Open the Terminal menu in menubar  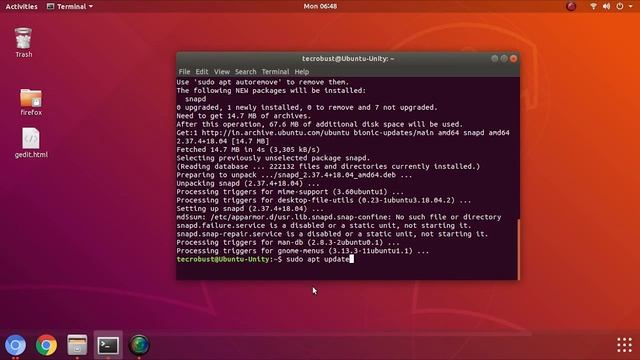point(275,71)
